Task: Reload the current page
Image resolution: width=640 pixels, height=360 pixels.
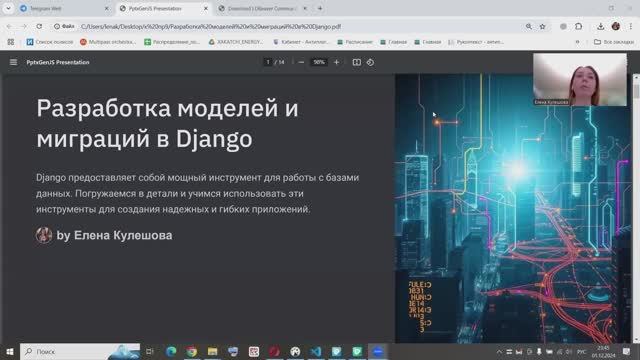Action: pyautogui.click(x=39, y=26)
